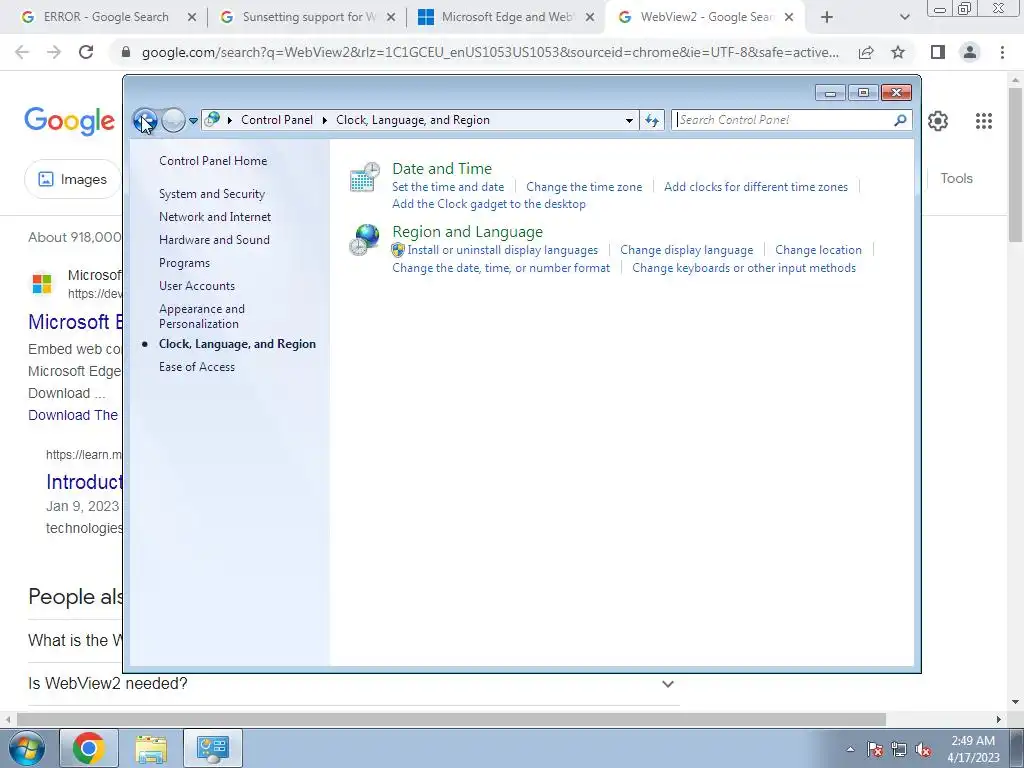The height and width of the screenshot is (768, 1024).
Task: Open User Accounts category
Action: tap(197, 286)
